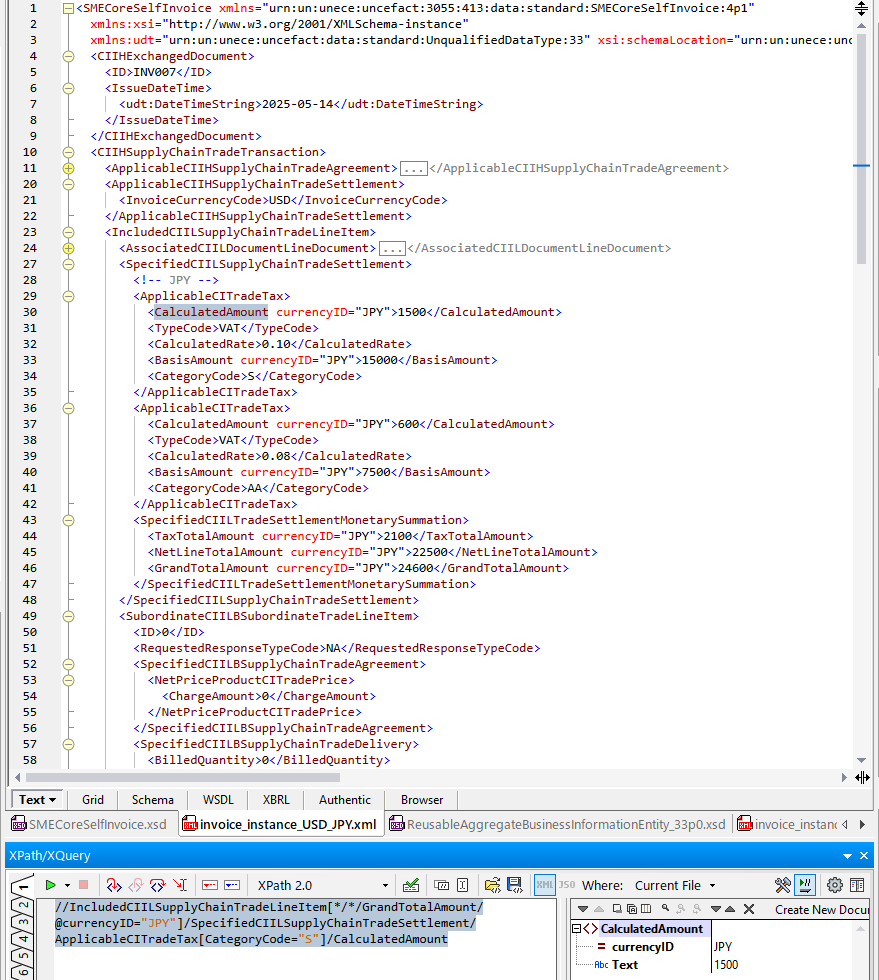Click the editor split view icon at top right
The width and height of the screenshot is (879, 980).
tap(861, 8)
